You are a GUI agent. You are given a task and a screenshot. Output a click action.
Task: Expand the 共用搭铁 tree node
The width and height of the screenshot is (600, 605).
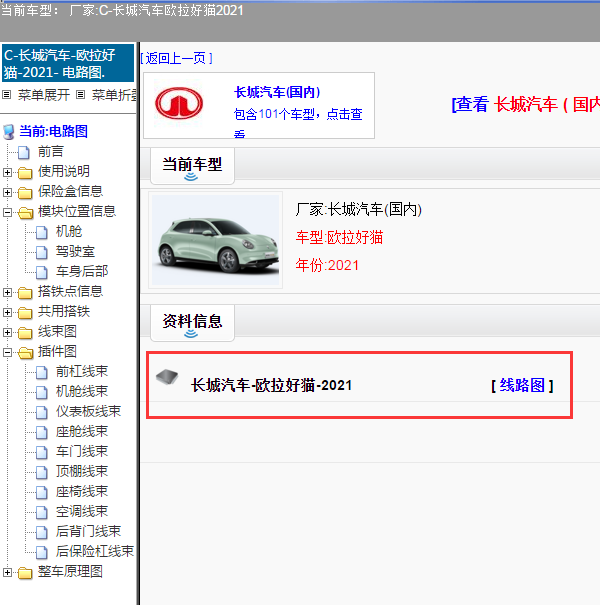click(x=7, y=312)
